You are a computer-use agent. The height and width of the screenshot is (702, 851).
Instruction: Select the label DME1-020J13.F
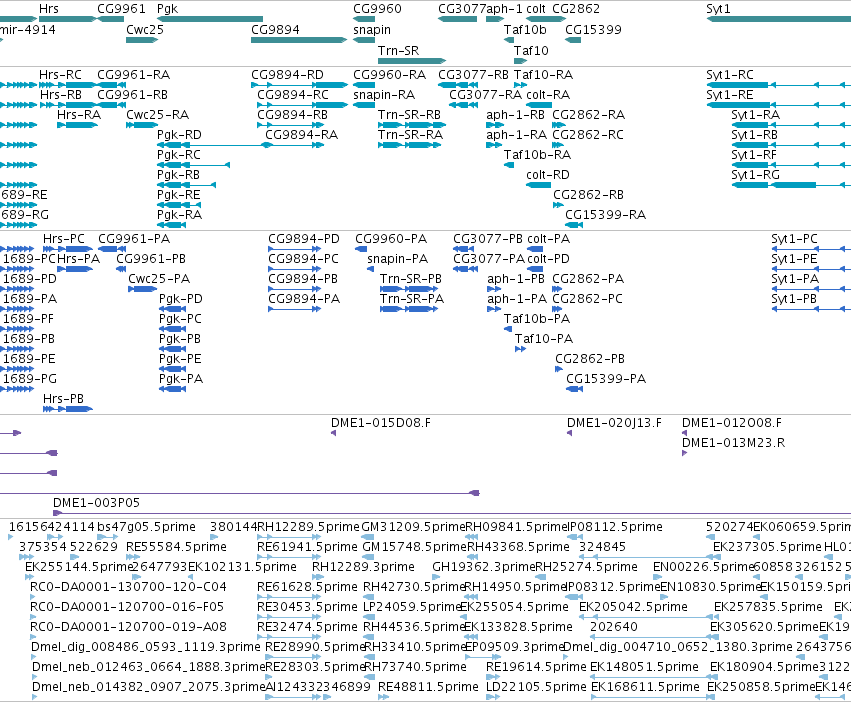coord(614,422)
